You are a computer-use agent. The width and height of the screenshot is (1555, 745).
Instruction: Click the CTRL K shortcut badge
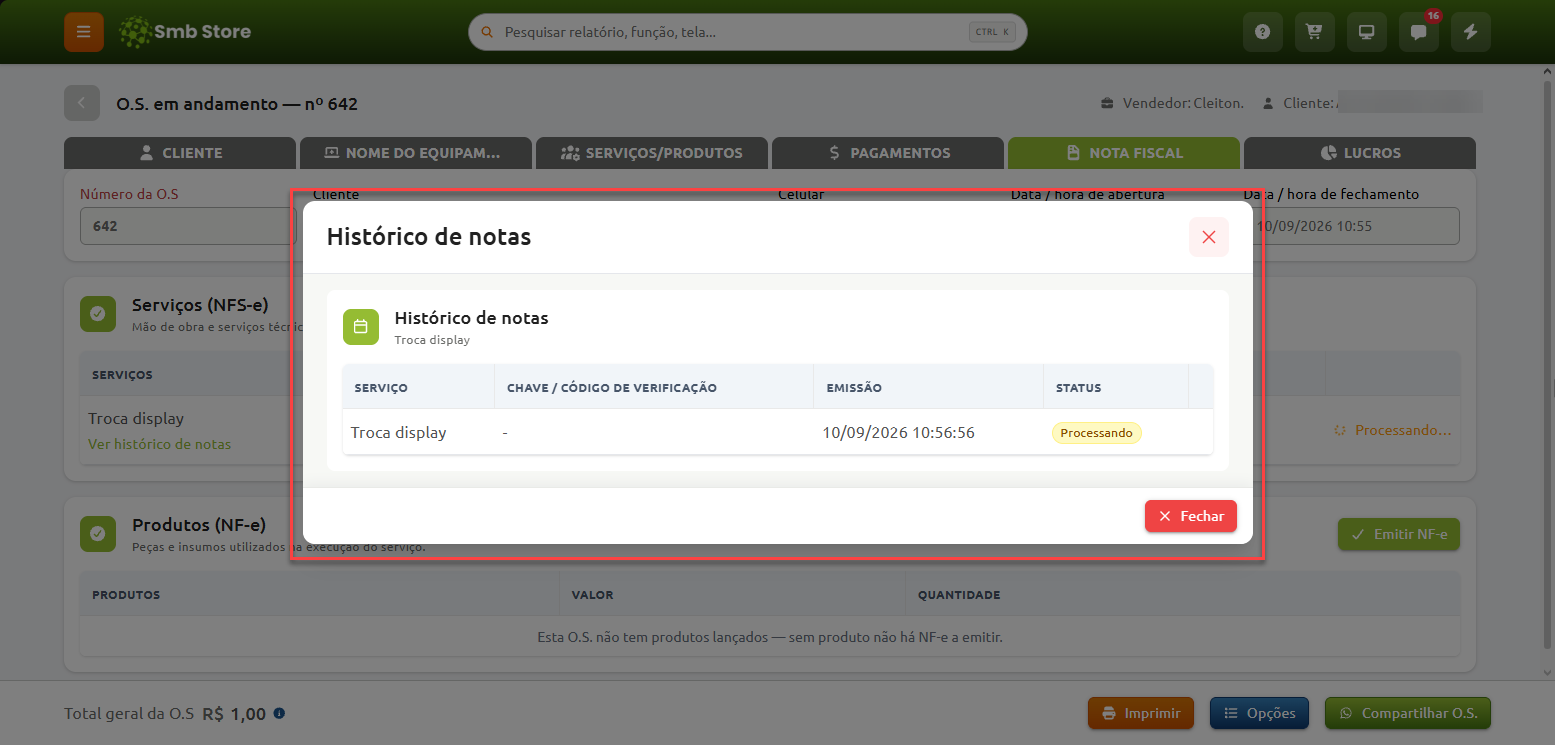992,32
